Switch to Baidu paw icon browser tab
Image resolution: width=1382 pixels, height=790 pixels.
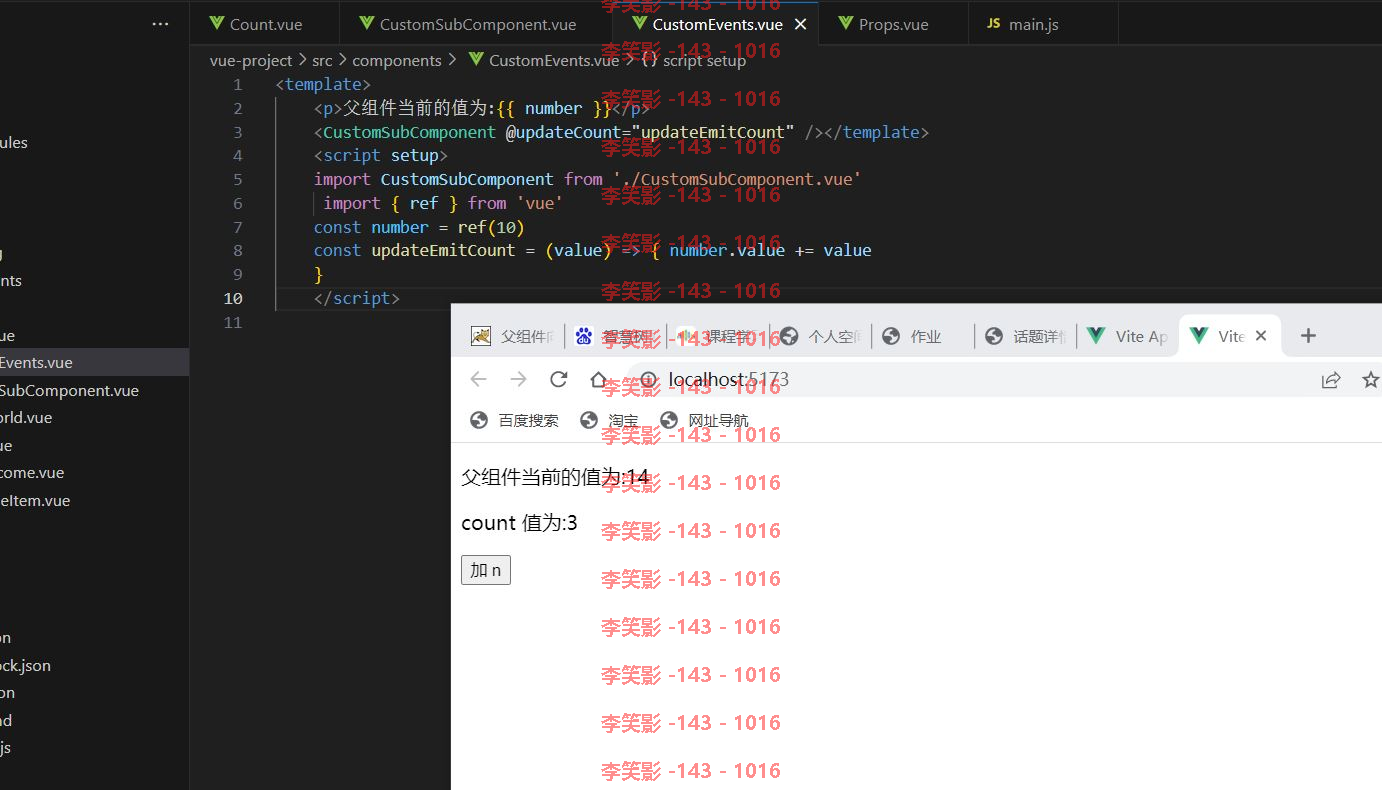point(615,336)
